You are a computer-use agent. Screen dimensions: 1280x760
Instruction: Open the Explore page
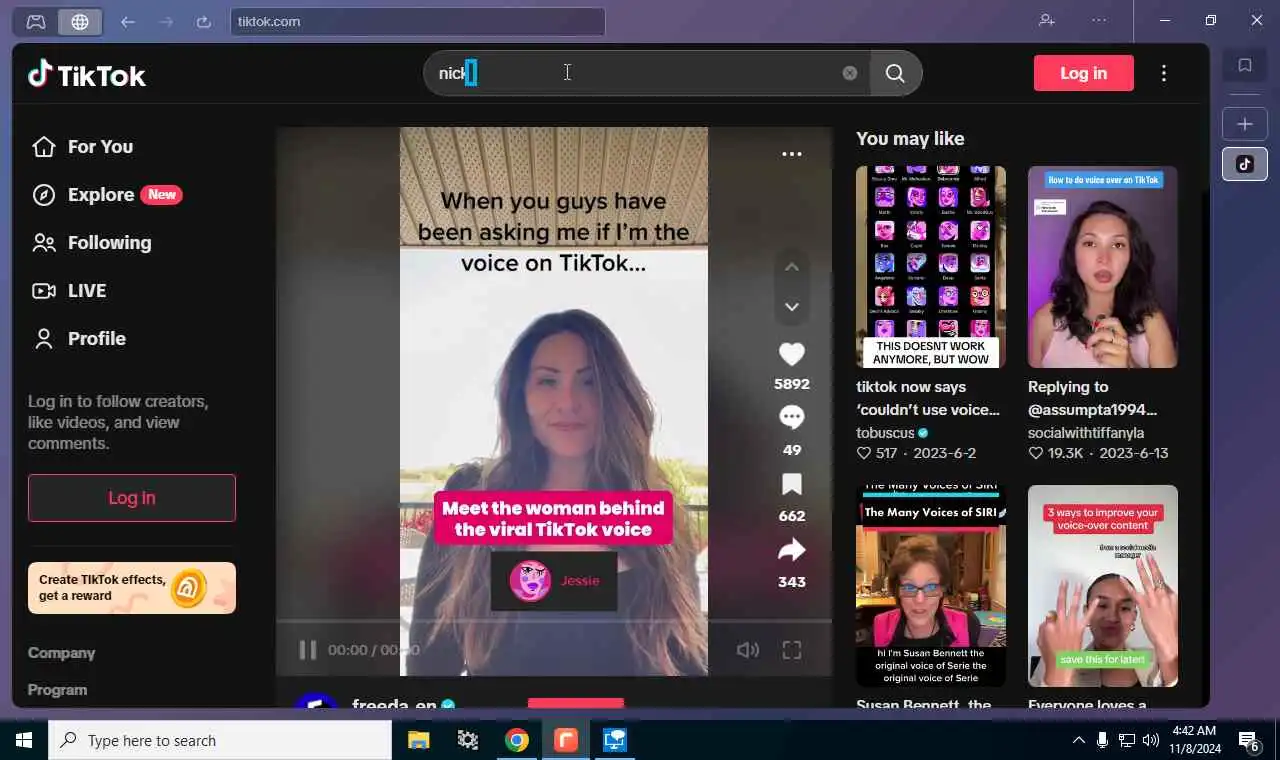point(107,195)
